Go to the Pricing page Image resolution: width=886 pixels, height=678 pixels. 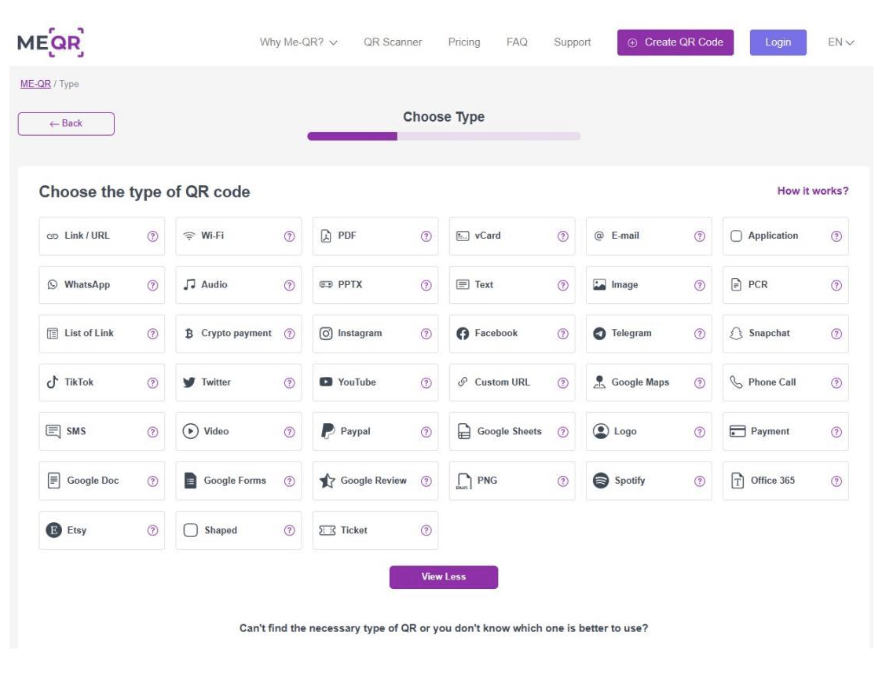tap(464, 42)
